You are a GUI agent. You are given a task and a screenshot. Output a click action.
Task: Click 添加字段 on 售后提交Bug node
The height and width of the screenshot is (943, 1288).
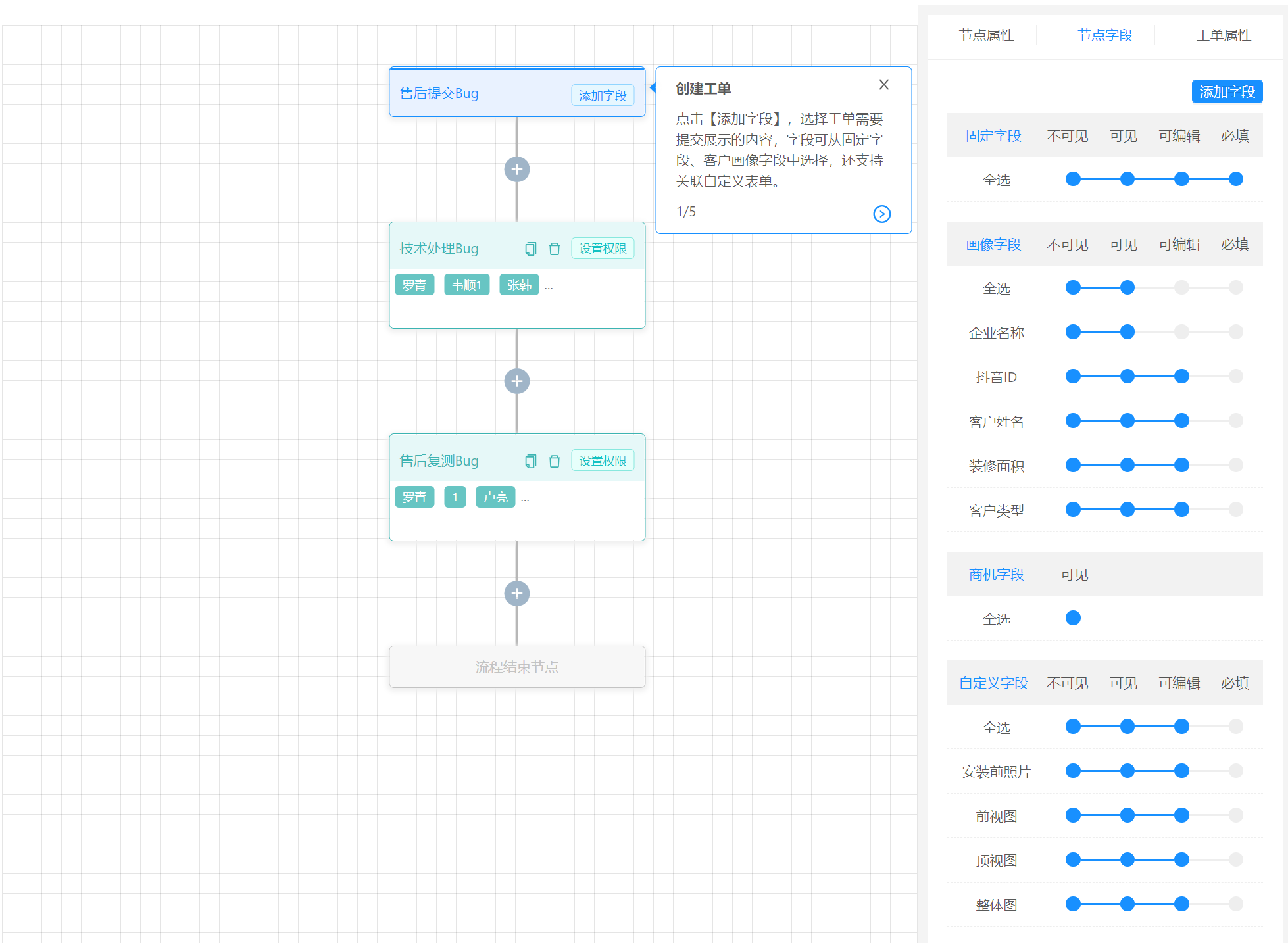coord(603,96)
